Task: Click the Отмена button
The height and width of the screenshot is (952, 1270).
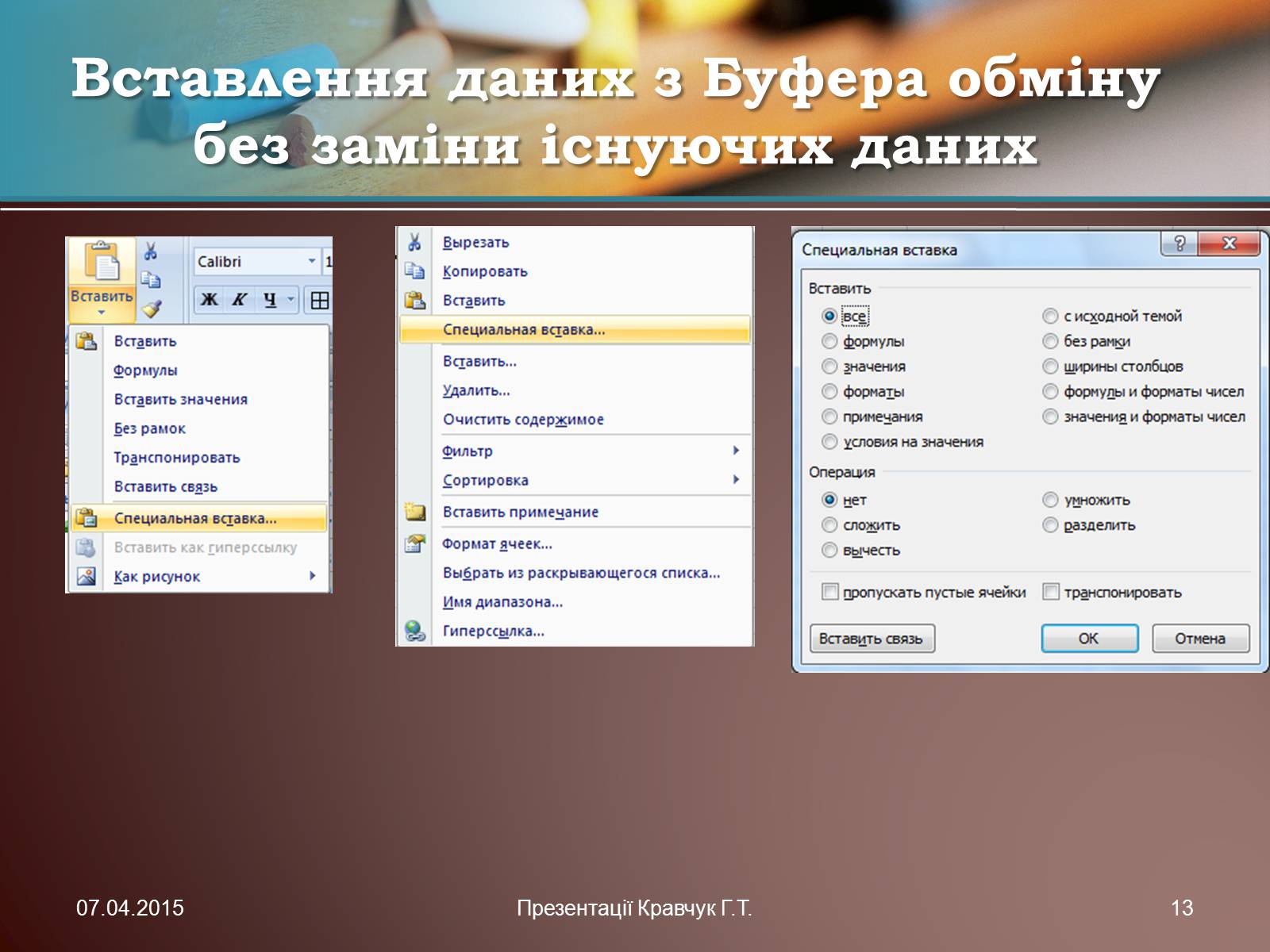Action: (x=1200, y=639)
